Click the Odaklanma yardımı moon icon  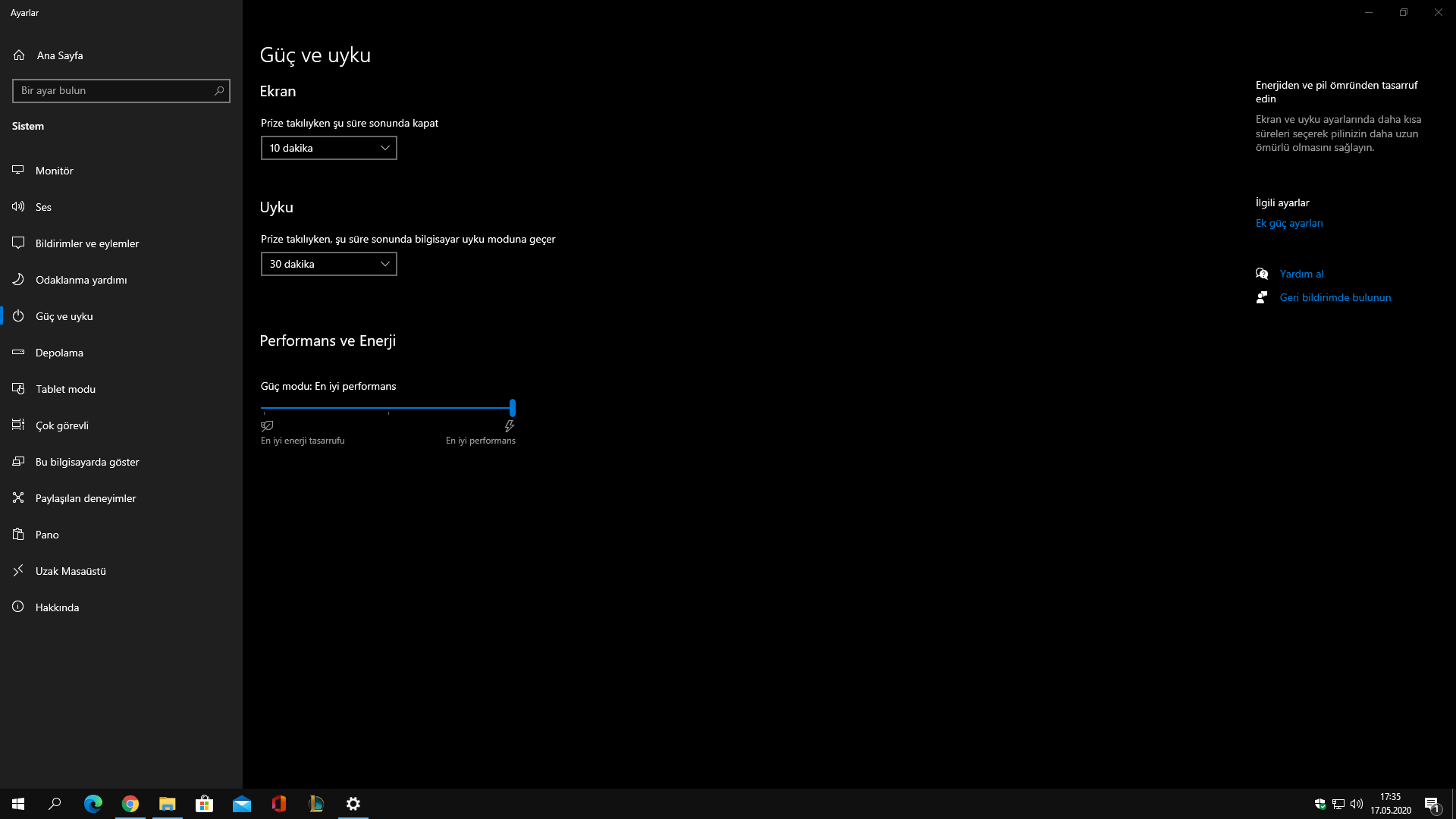pos(18,279)
